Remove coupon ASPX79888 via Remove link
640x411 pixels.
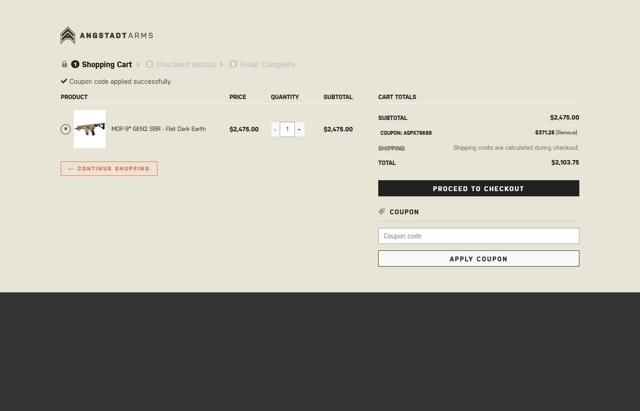pos(567,133)
